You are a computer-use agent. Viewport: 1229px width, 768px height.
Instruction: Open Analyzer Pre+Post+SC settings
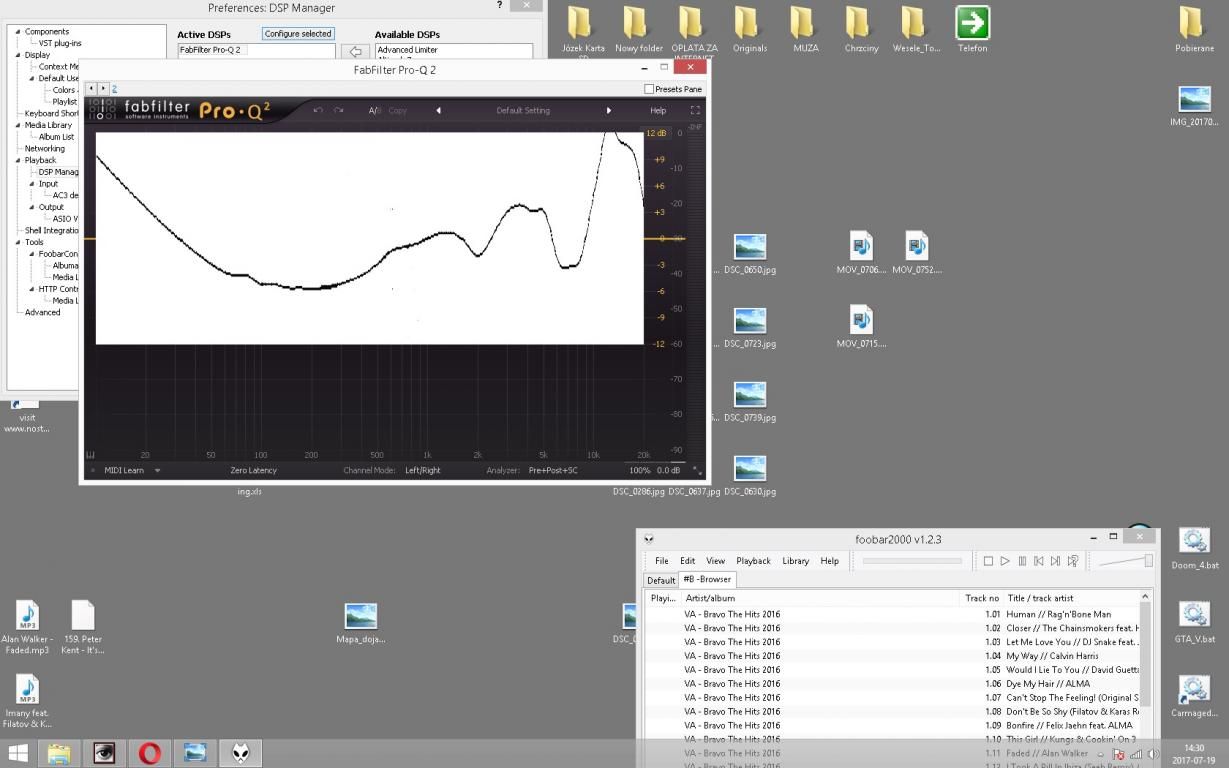tap(553, 470)
